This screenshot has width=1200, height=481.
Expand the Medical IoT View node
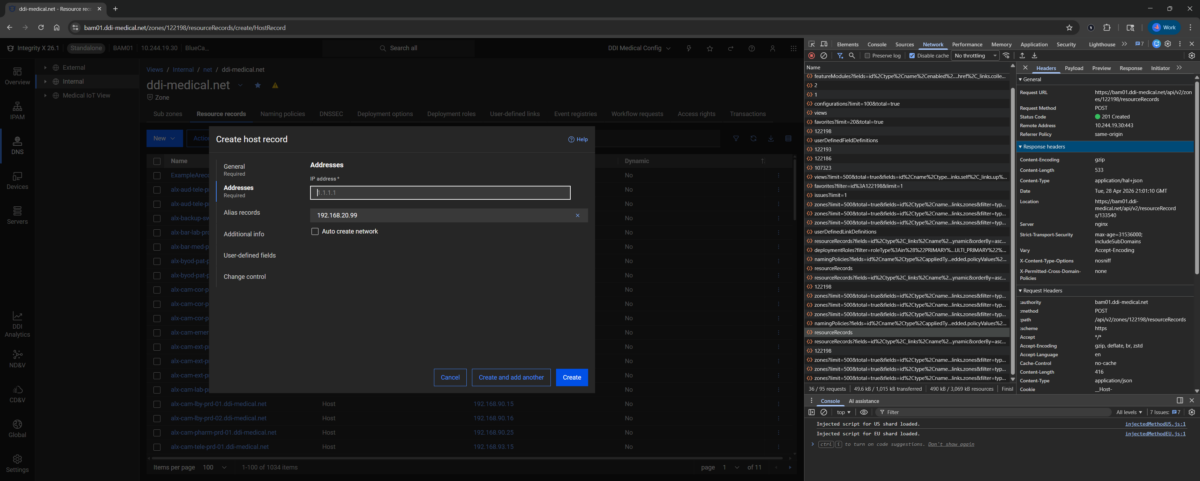(46, 95)
